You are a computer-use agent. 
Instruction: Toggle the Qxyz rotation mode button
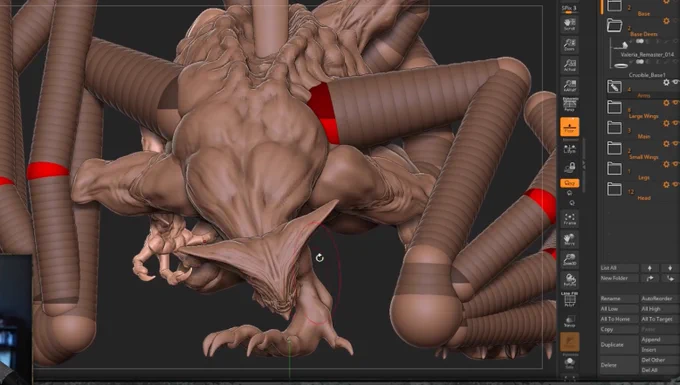click(569, 183)
